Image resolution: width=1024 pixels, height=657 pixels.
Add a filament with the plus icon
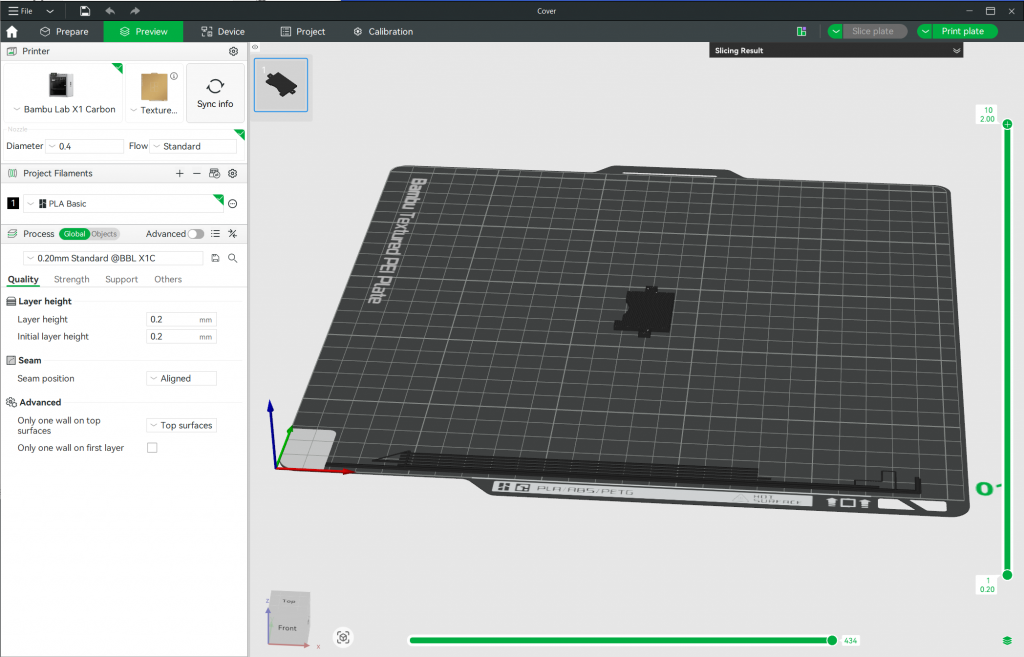pyautogui.click(x=179, y=173)
